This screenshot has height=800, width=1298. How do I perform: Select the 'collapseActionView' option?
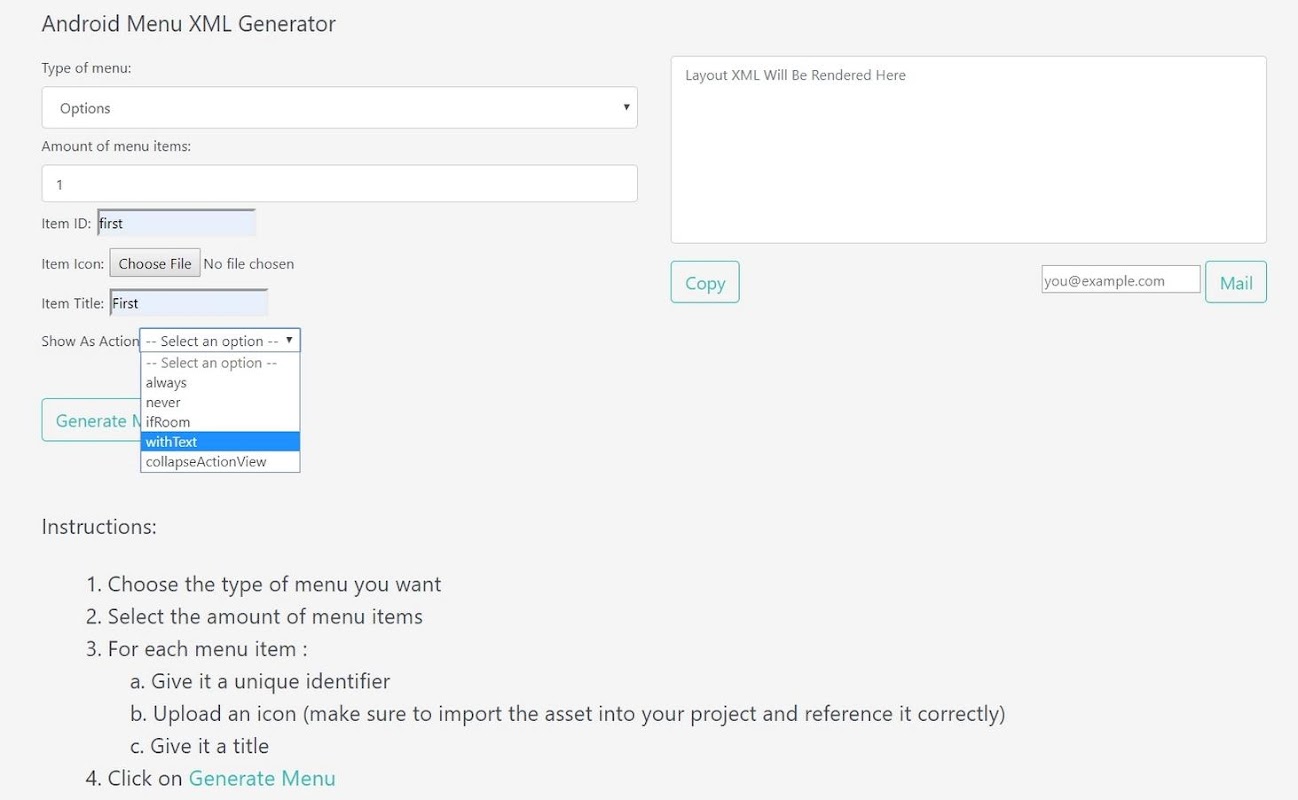pyautogui.click(x=220, y=461)
